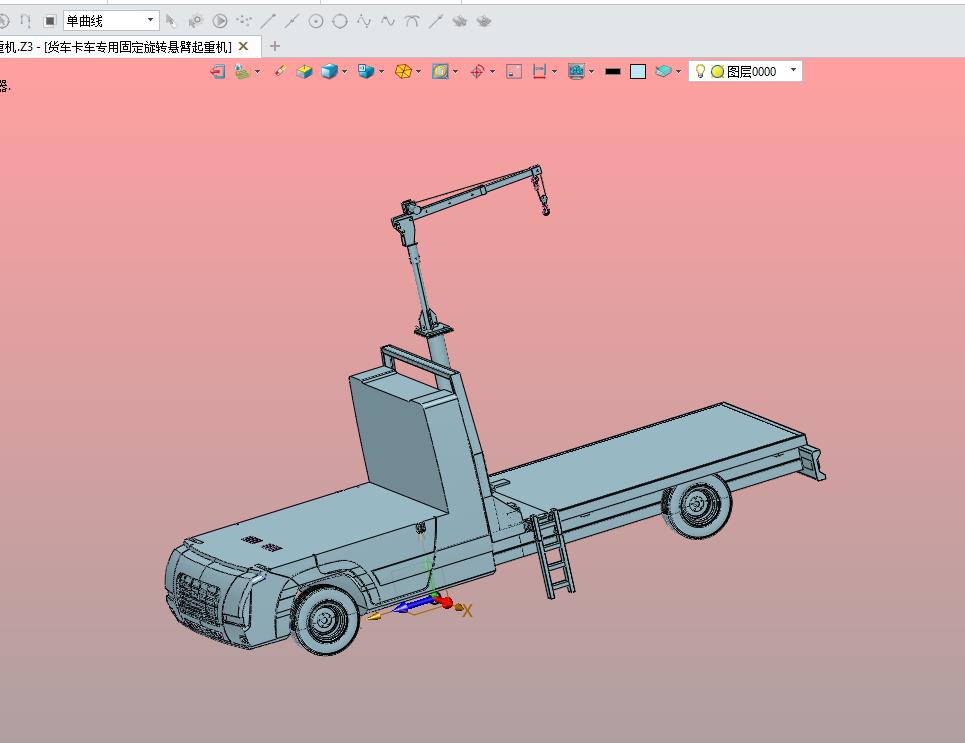Select the circle with edge points tool
The height and width of the screenshot is (743, 965).
pos(340,21)
